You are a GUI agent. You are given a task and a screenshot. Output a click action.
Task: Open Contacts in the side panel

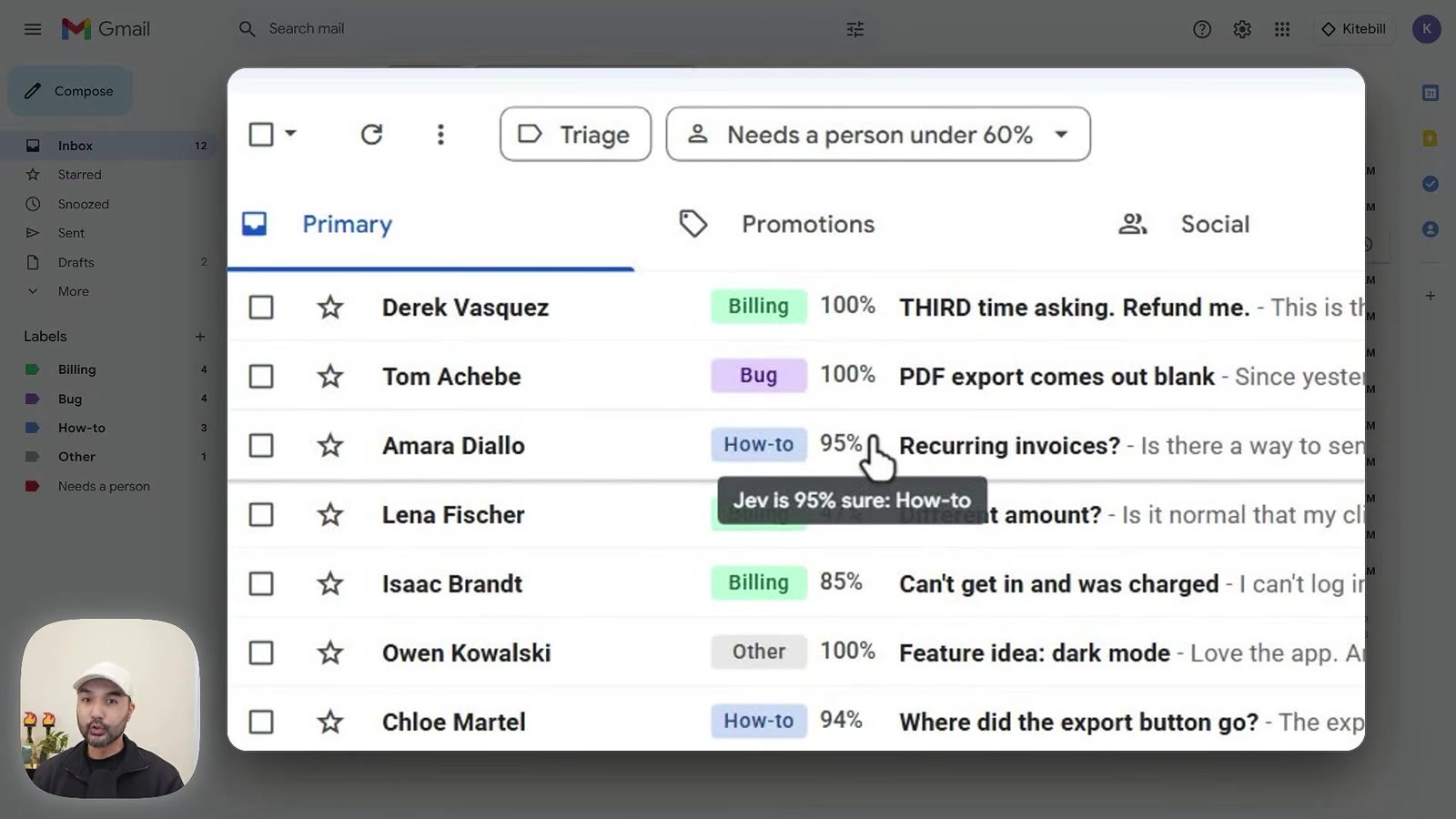(1431, 229)
